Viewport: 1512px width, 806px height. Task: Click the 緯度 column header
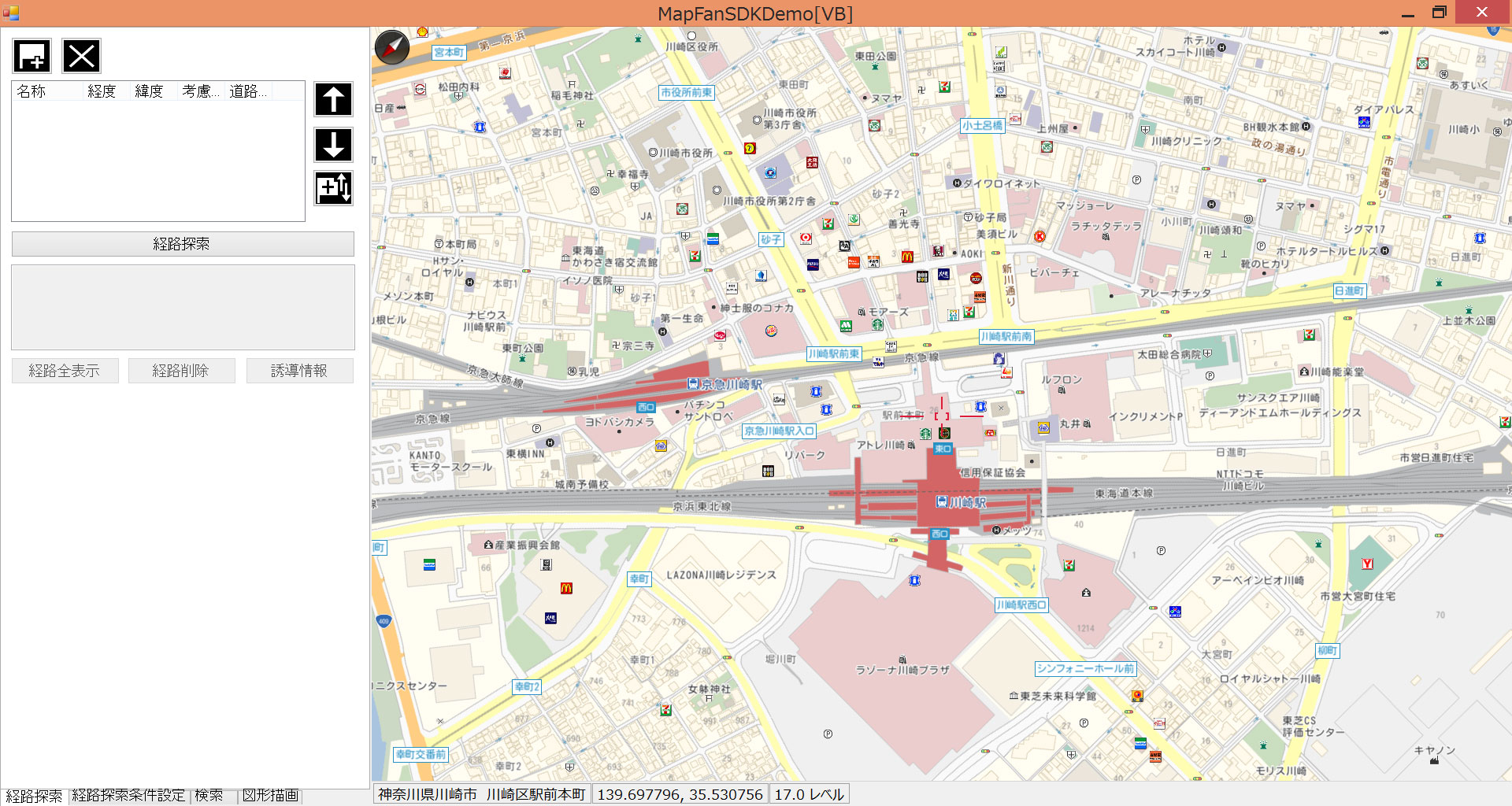click(x=154, y=91)
